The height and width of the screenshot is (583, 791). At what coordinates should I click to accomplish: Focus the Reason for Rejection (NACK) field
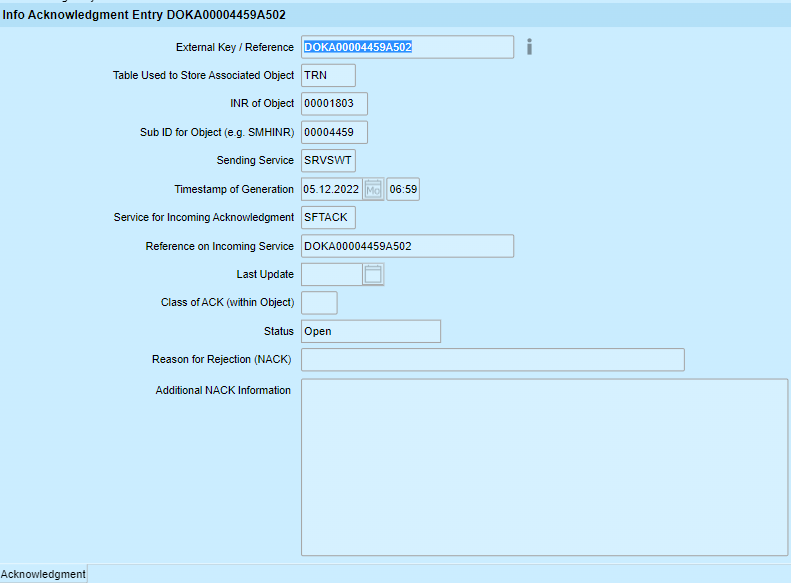(492, 360)
